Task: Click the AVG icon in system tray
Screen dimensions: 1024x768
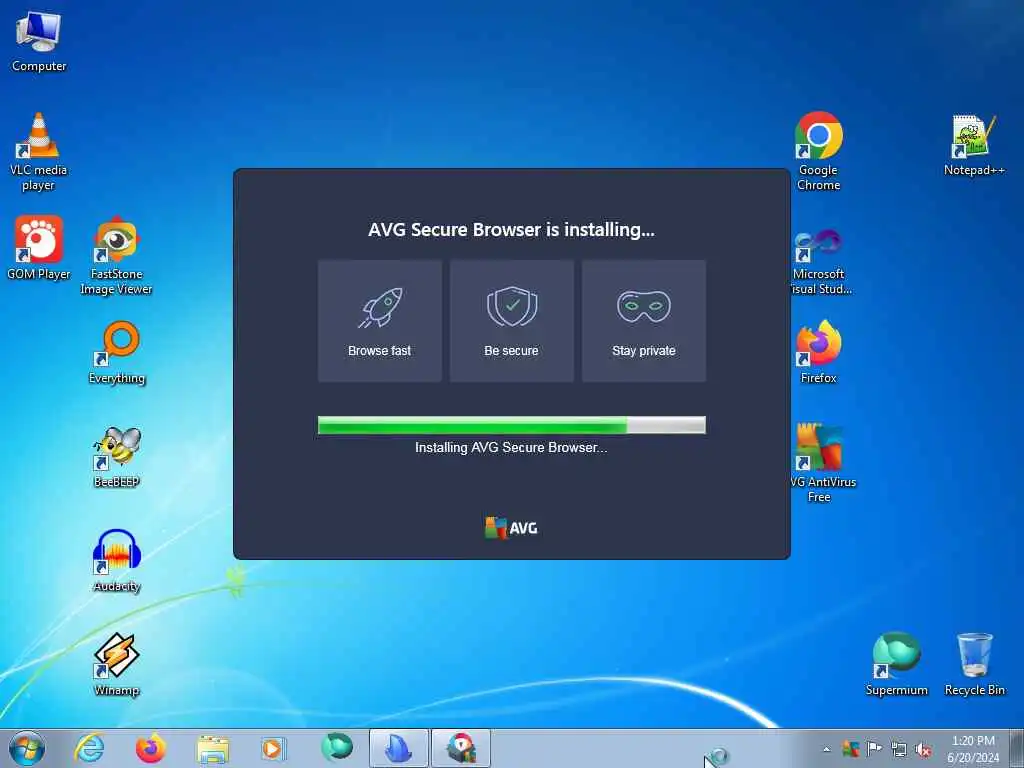Action: click(850, 749)
